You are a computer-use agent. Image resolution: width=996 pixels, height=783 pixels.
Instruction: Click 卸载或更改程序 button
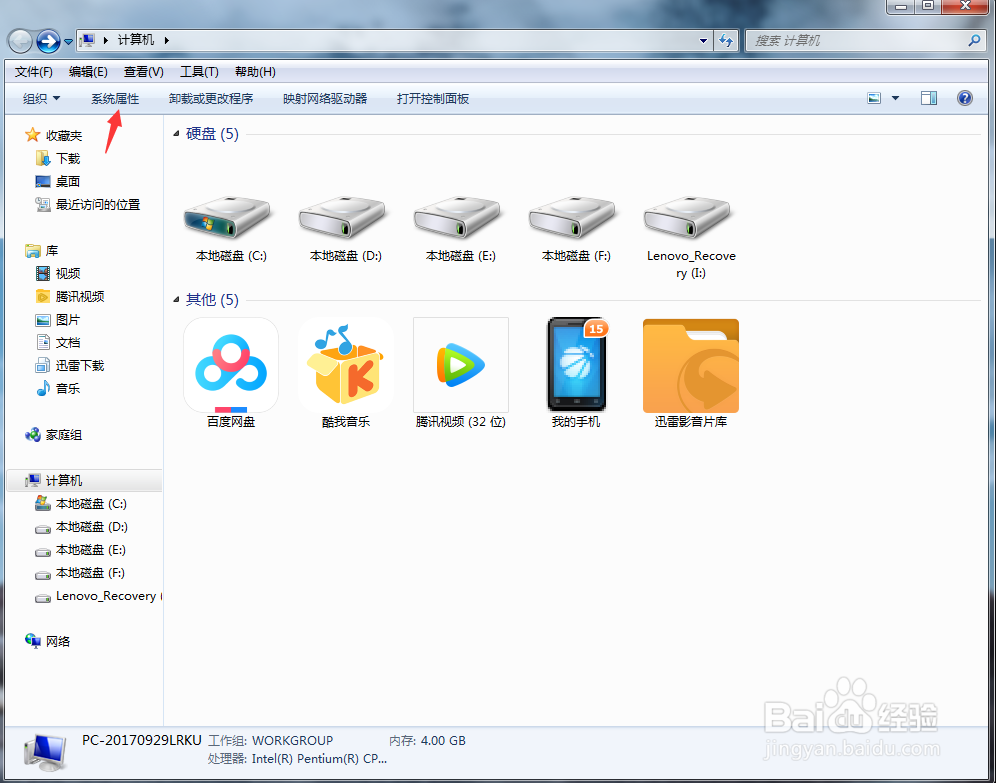[211, 98]
